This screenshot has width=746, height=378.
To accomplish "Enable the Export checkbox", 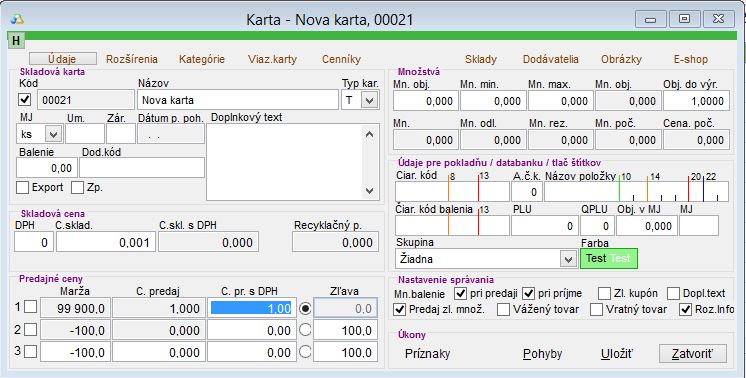I will (22, 187).
